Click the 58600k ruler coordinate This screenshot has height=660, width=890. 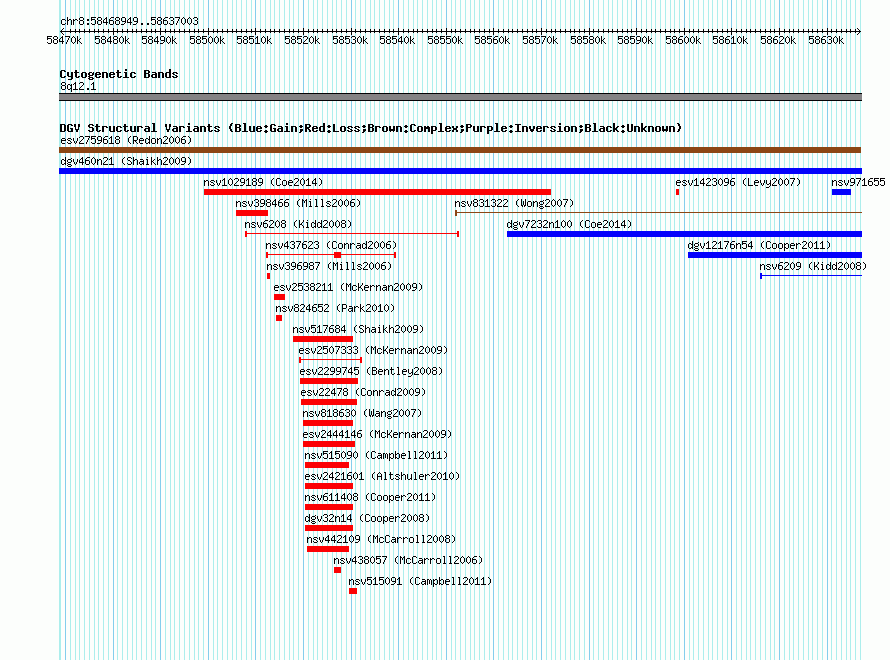(683, 40)
